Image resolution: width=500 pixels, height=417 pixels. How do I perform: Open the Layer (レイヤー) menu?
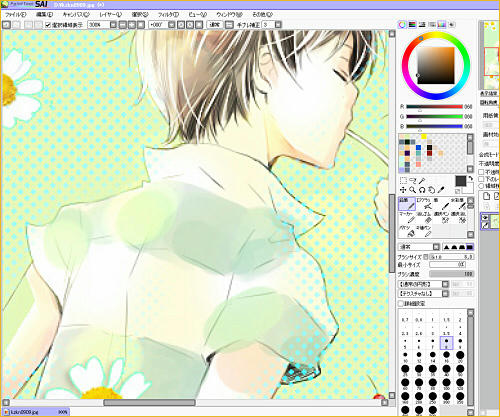coord(110,15)
